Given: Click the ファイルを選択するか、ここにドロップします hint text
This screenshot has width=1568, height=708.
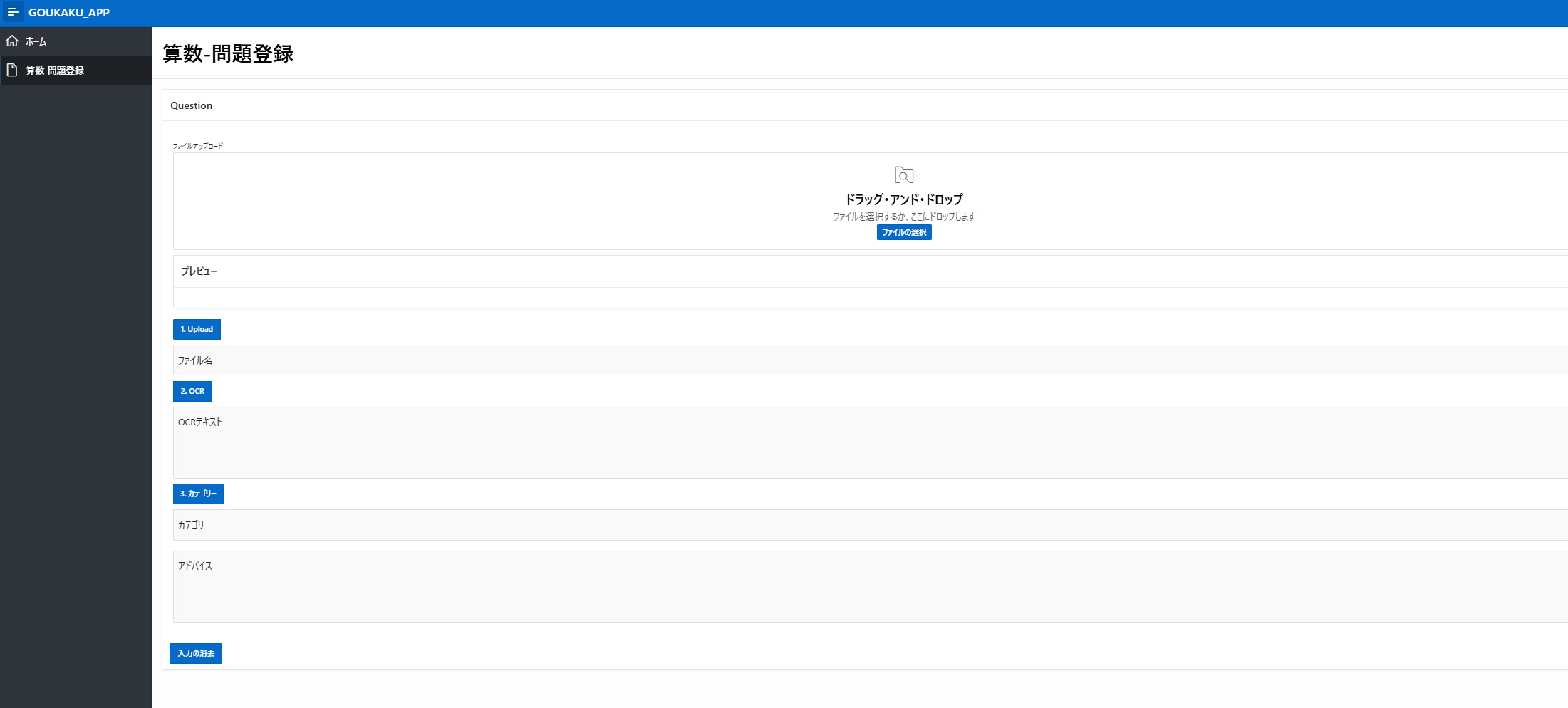Looking at the screenshot, I should click(904, 217).
